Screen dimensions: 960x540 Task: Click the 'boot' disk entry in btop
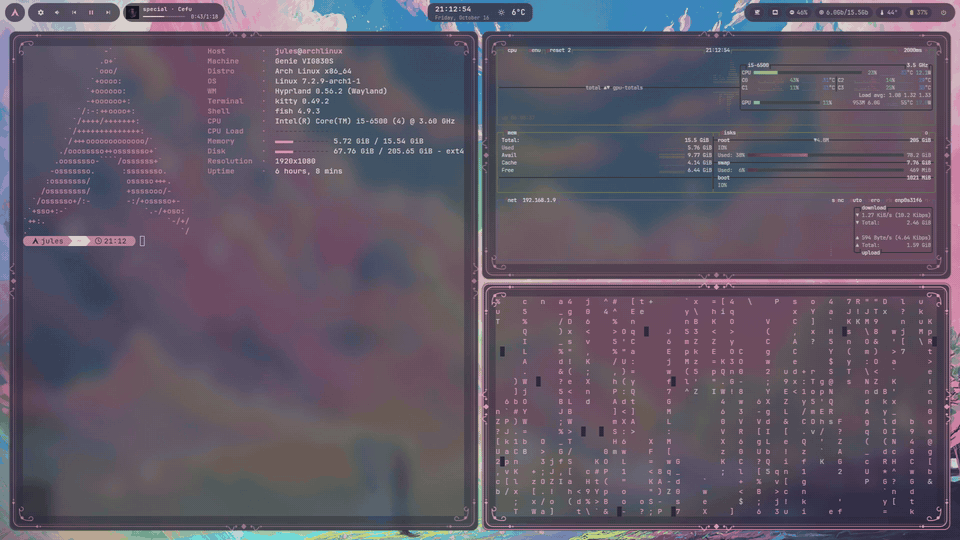(724, 178)
